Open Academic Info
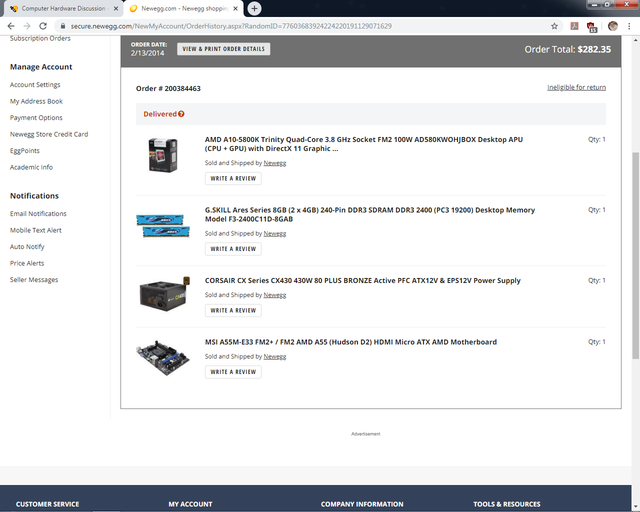This screenshot has height=512, width=640. [31, 167]
